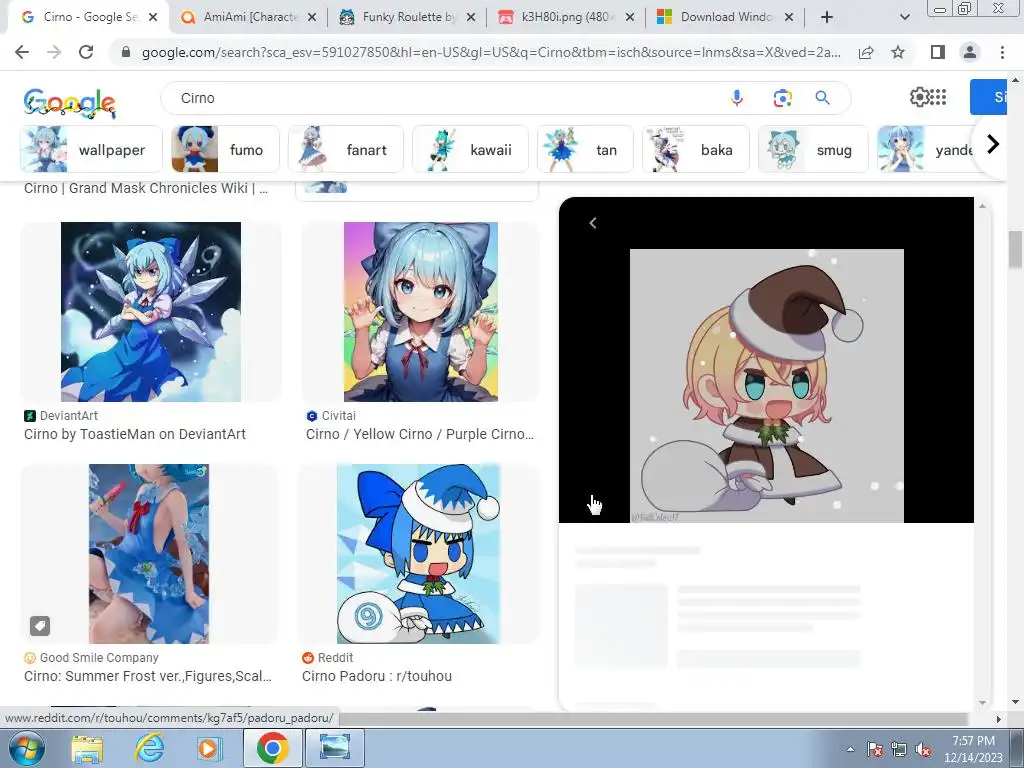Search by image with Google Lens icon

pyautogui.click(x=782, y=98)
